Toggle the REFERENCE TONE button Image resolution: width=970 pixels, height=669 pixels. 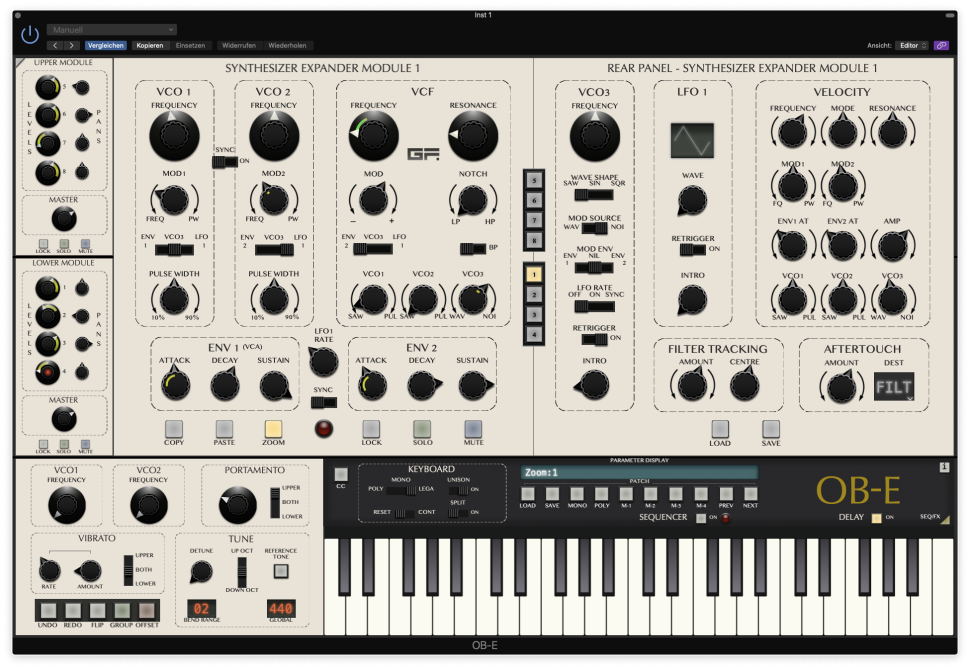coord(281,571)
